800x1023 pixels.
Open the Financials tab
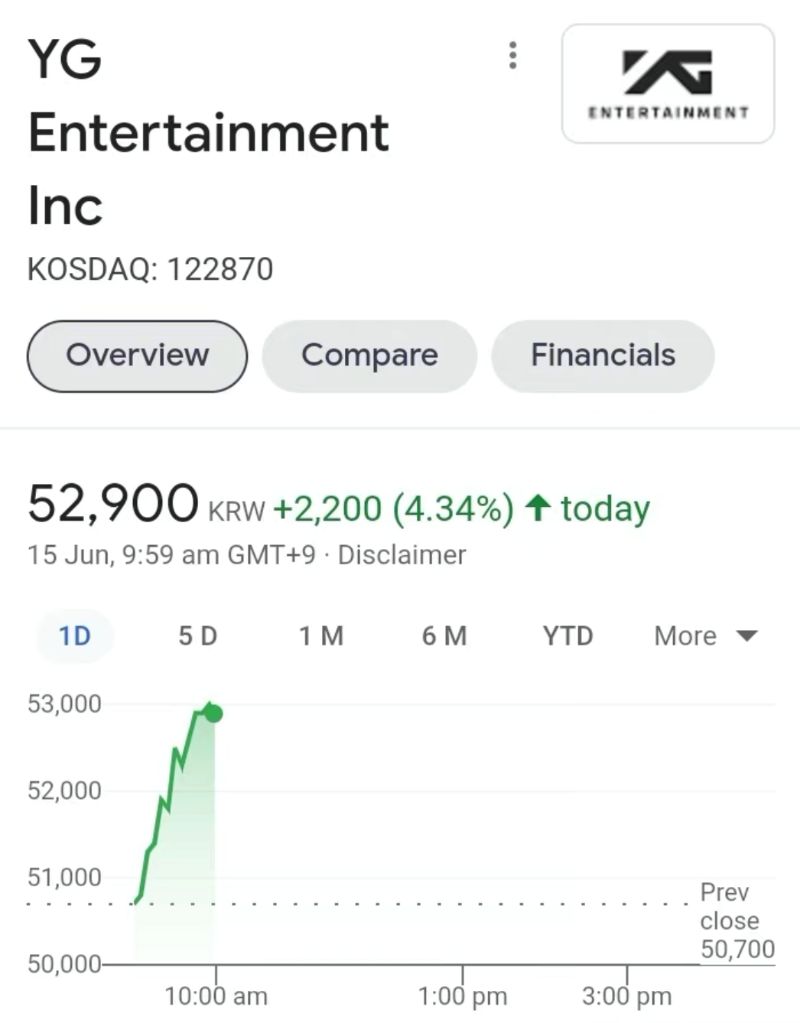[x=603, y=356]
